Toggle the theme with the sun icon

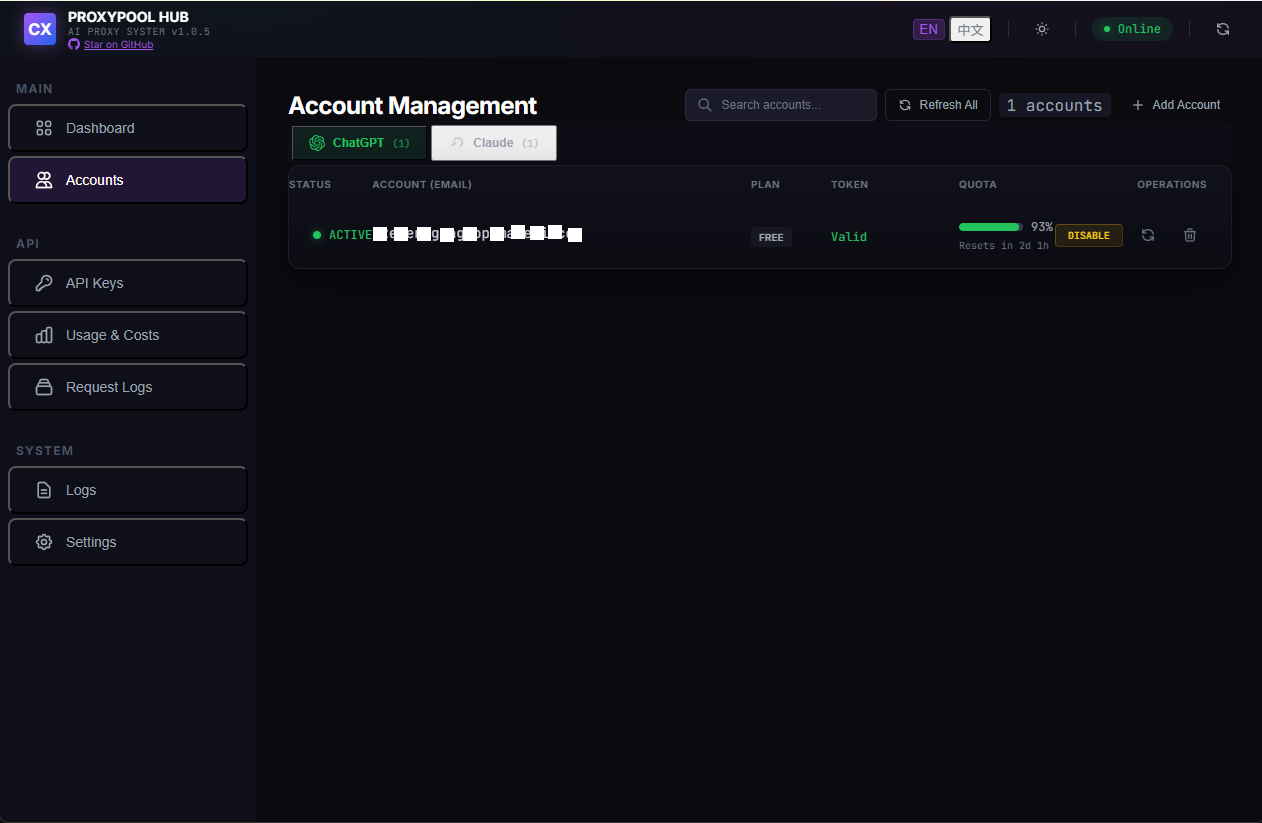[1042, 29]
